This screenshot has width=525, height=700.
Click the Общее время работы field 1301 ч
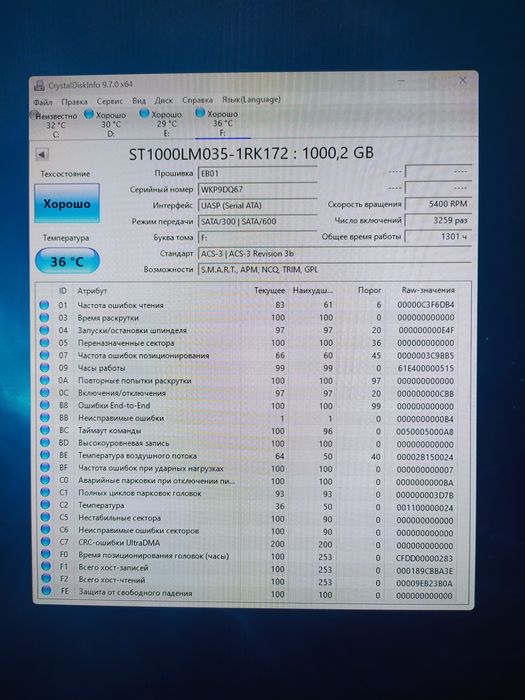coord(438,236)
